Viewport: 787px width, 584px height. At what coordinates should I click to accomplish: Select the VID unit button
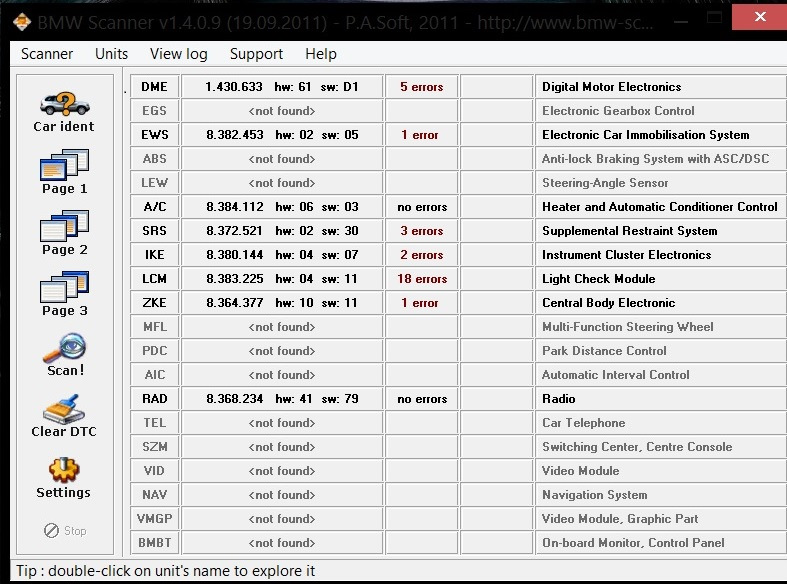(155, 471)
